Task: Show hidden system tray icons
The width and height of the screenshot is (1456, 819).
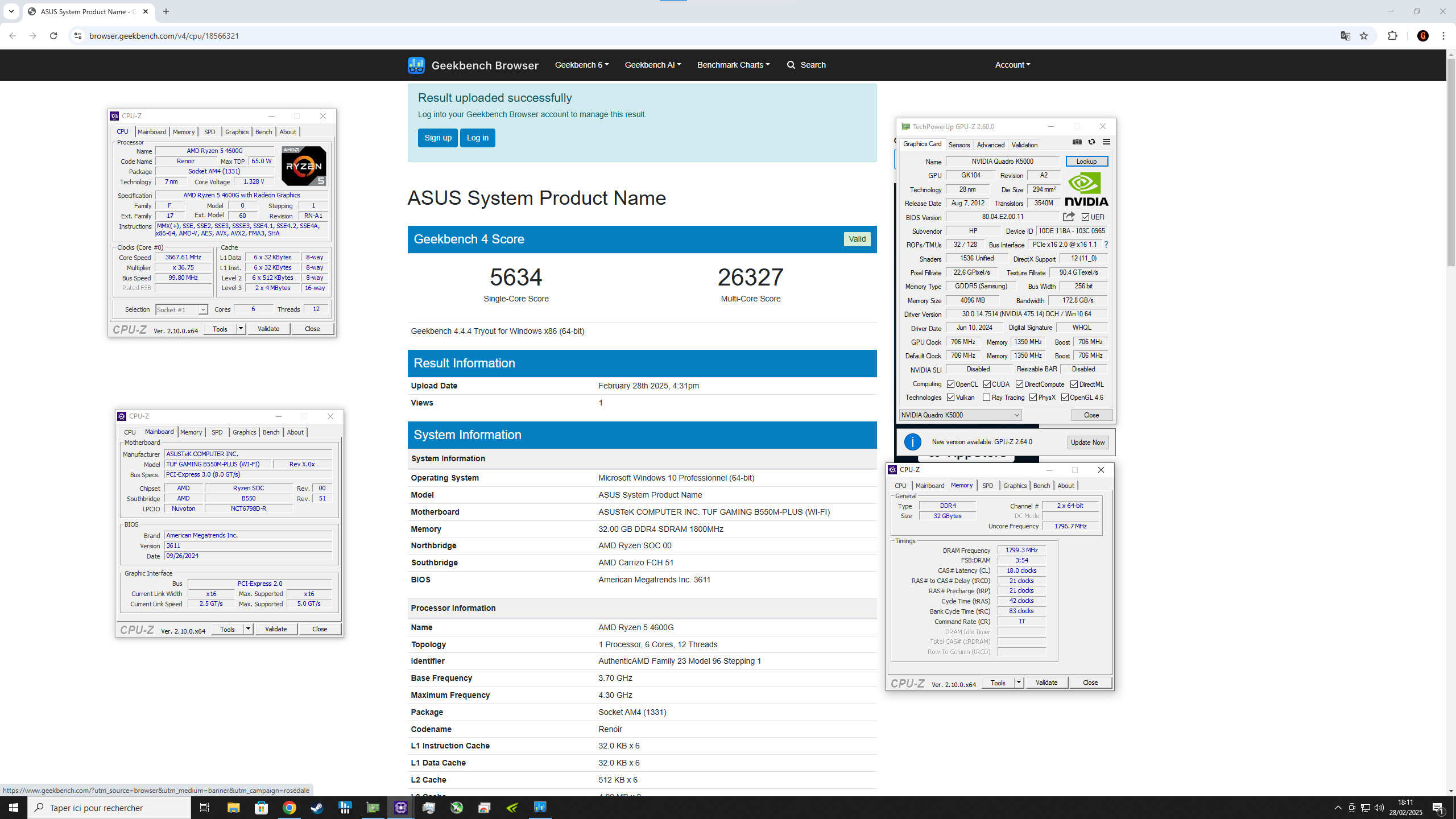Action: [x=1338, y=808]
